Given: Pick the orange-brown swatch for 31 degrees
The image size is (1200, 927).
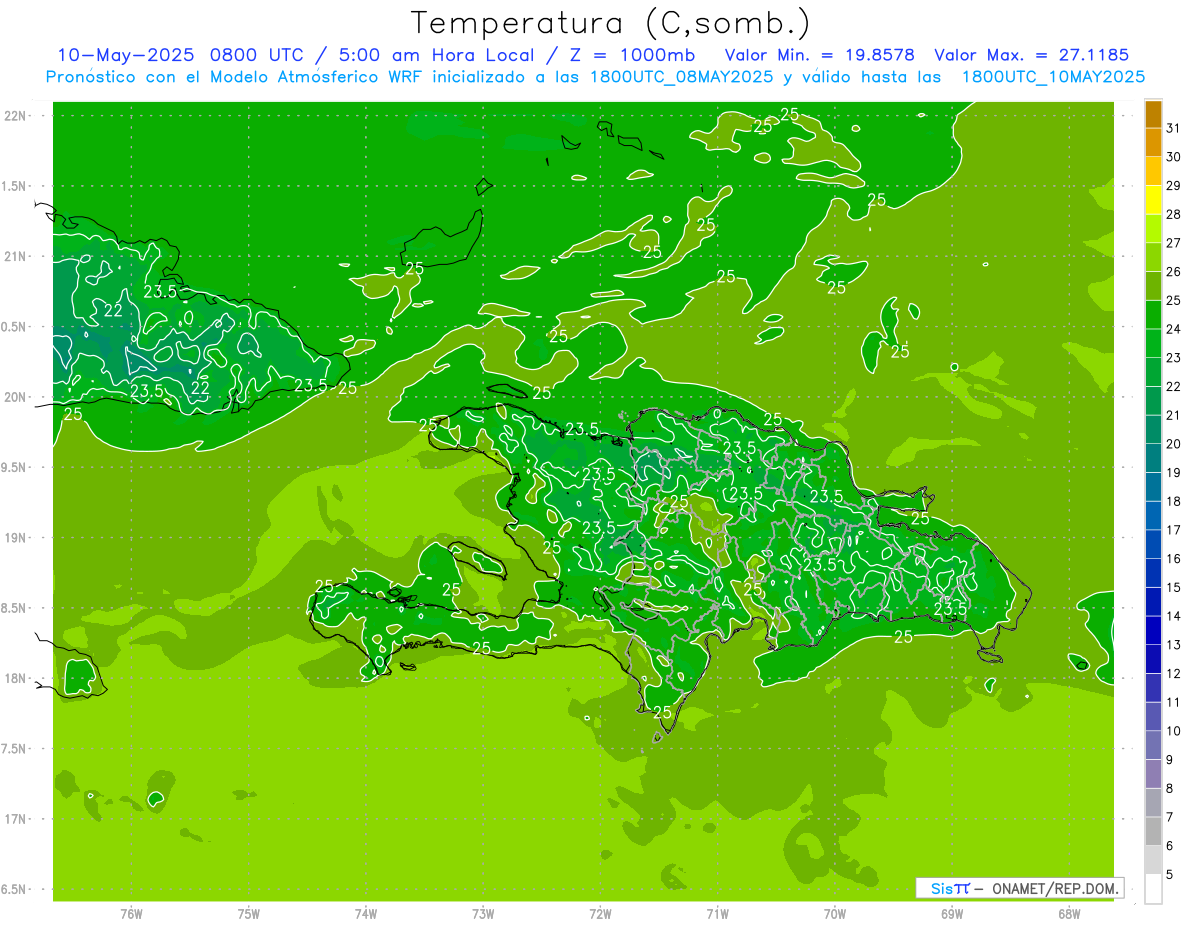Looking at the screenshot, I should pyautogui.click(x=1153, y=116).
